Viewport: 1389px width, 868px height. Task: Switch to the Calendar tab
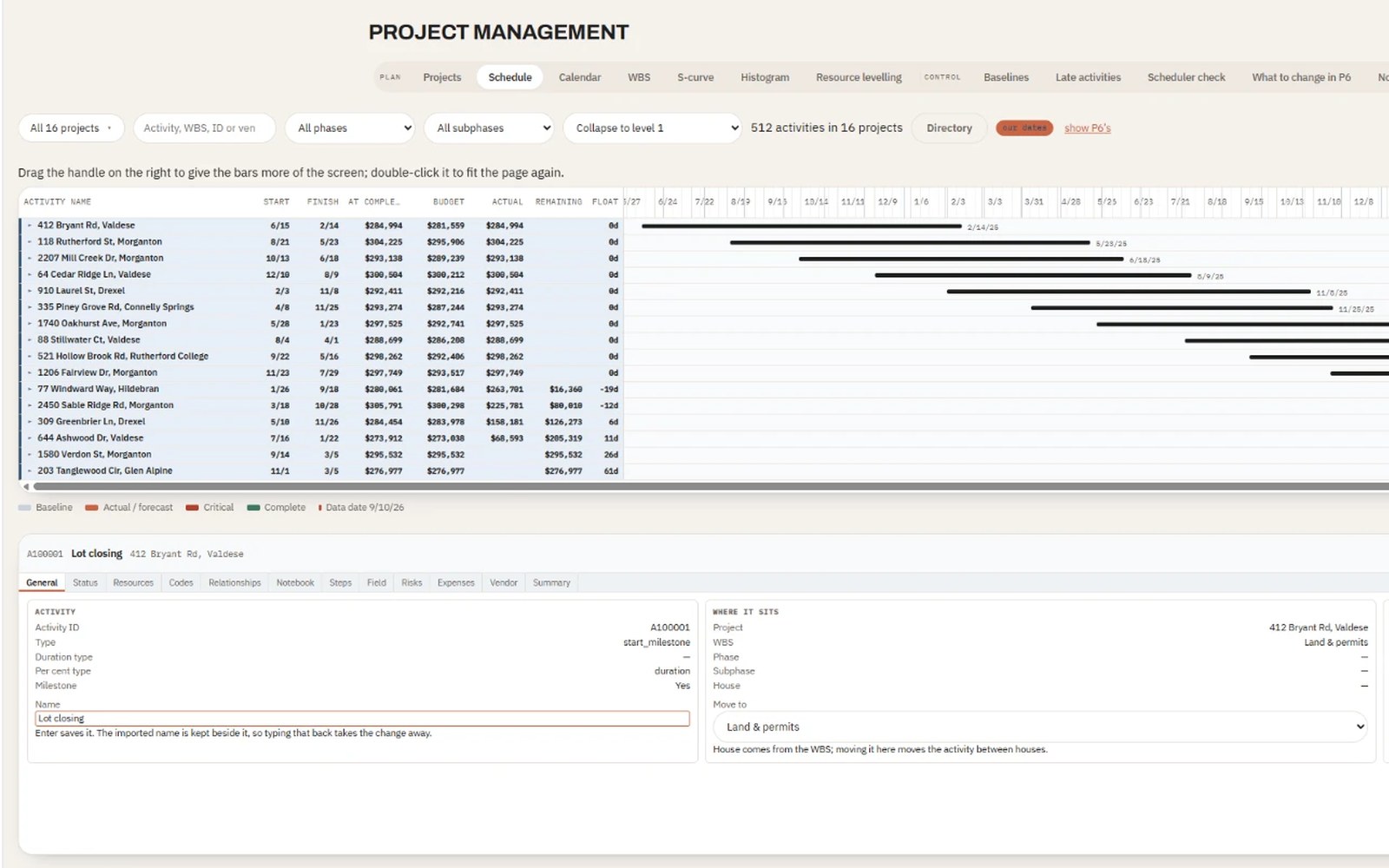579,77
